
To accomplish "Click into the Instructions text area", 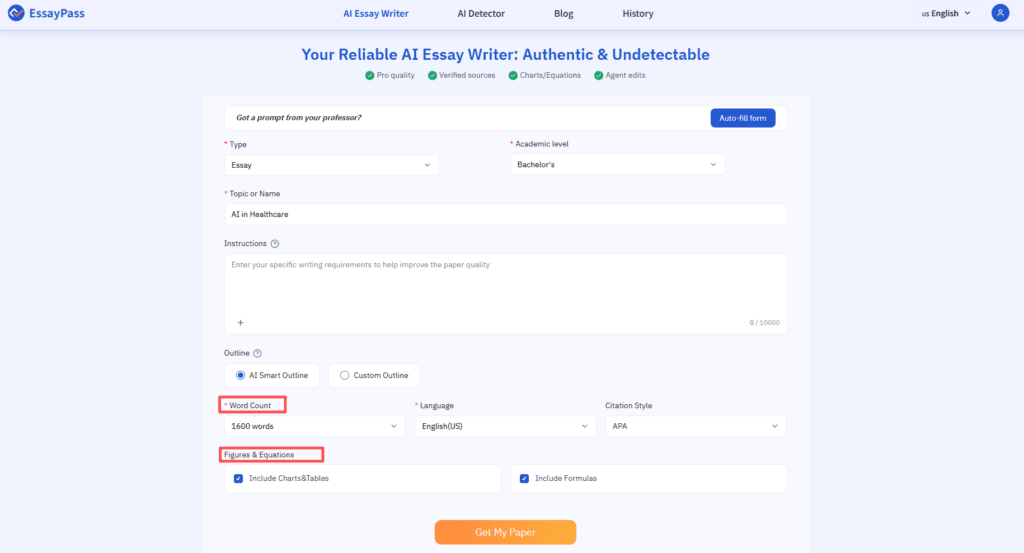I will click(505, 294).
